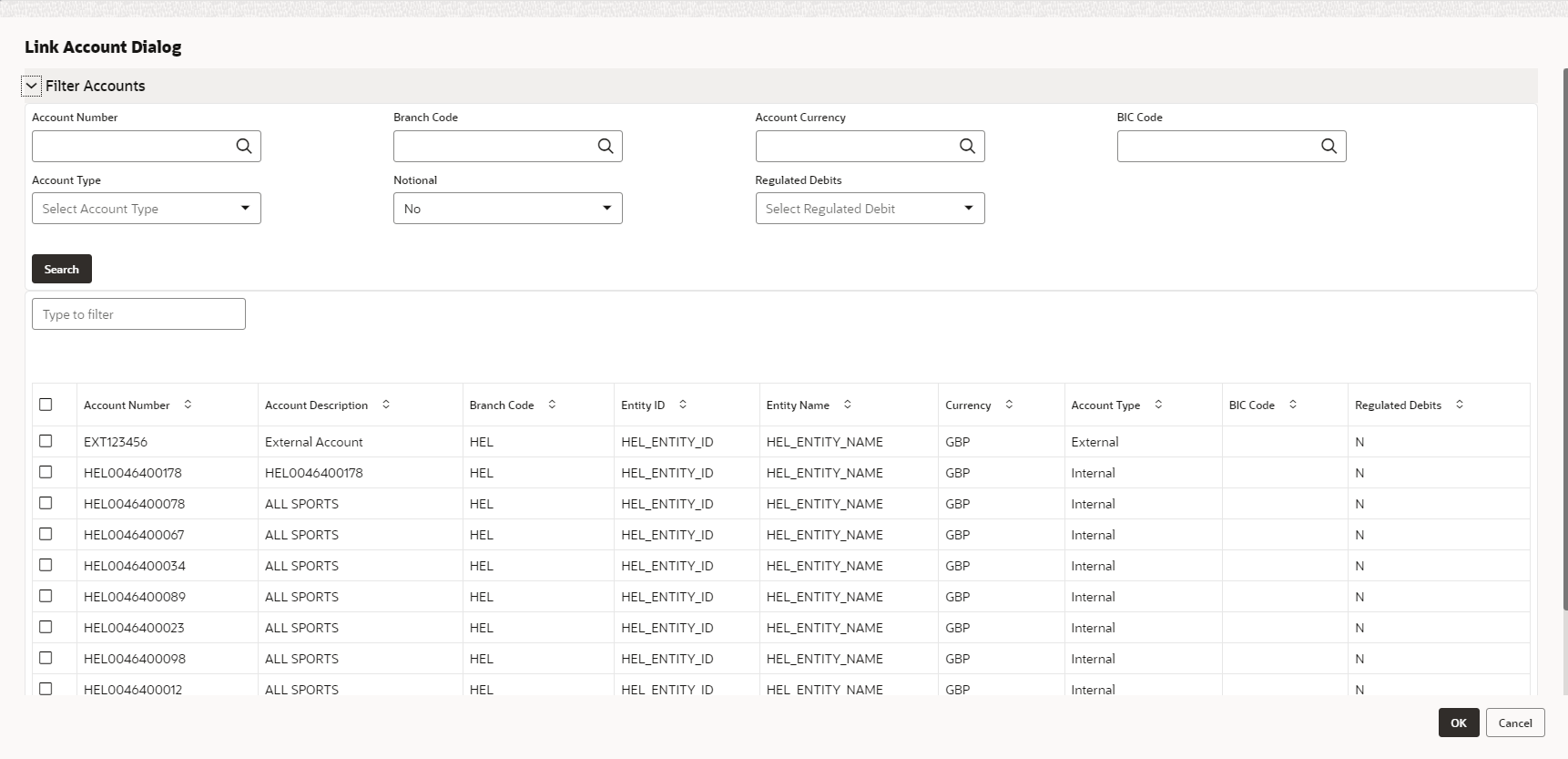Sort table by Regulated Debits column icon
The height and width of the screenshot is (759, 1568).
1460,405
